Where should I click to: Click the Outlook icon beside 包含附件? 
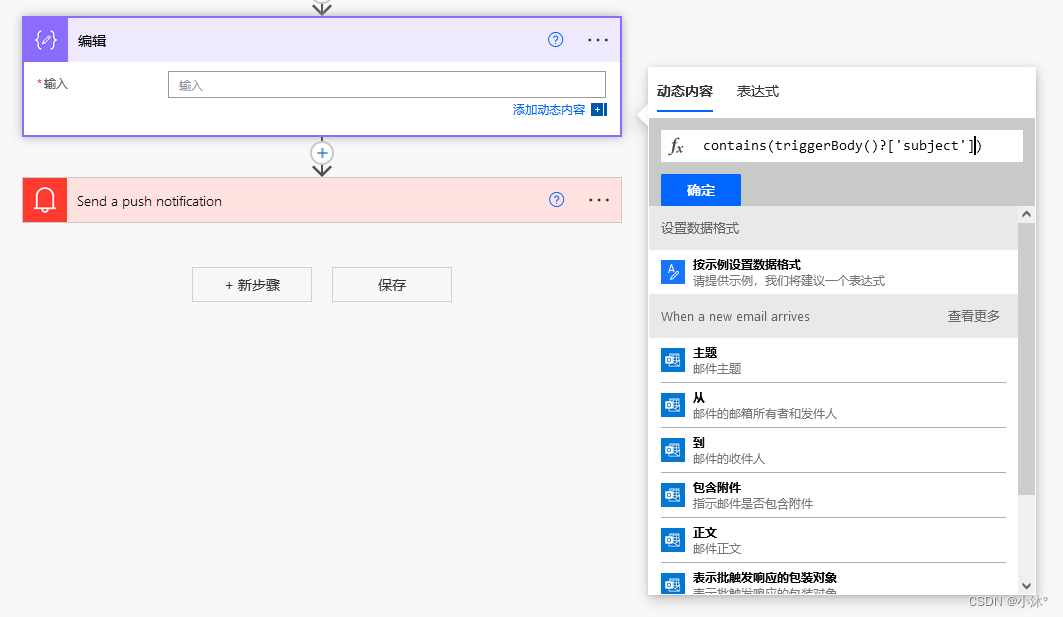pyautogui.click(x=673, y=494)
